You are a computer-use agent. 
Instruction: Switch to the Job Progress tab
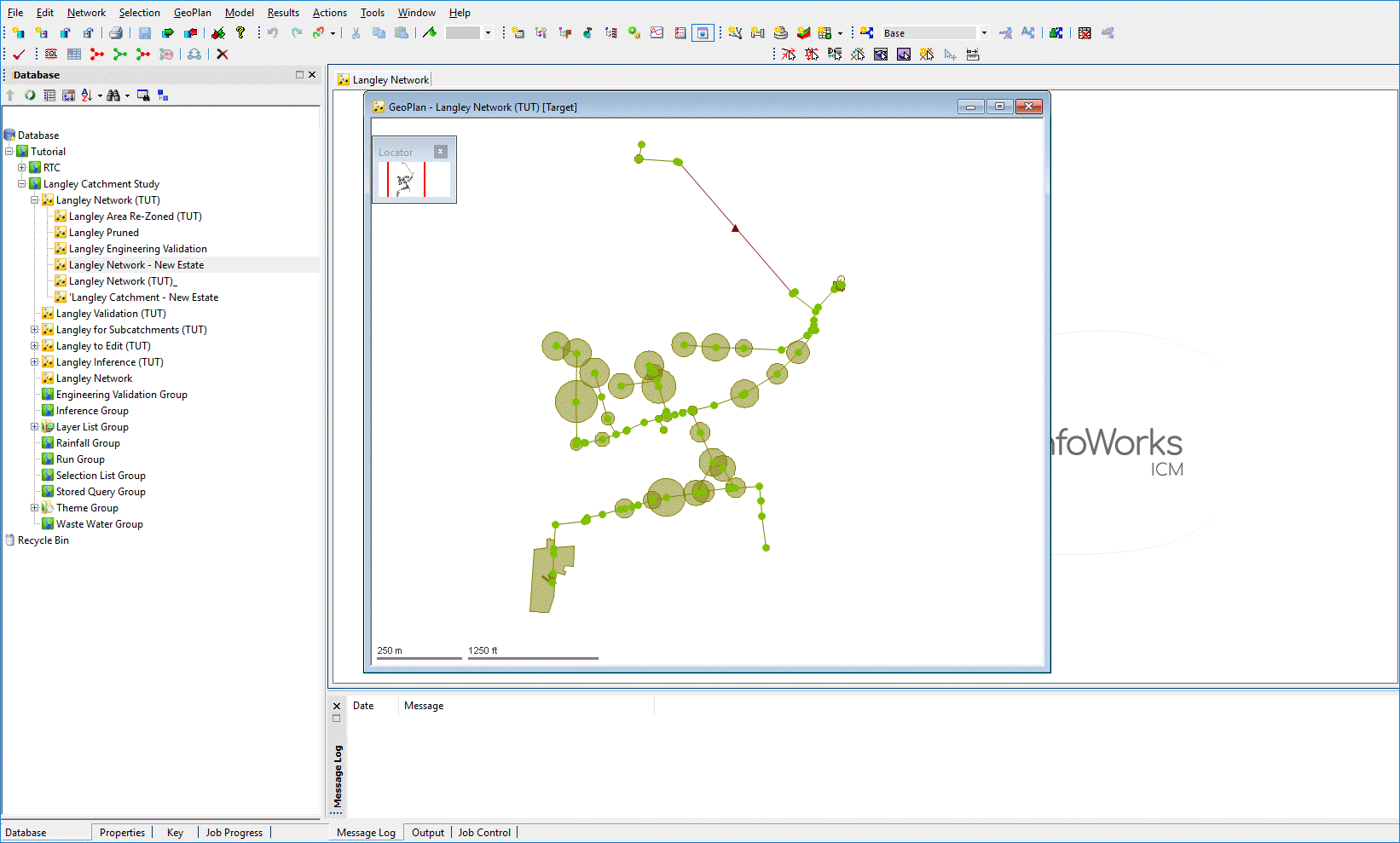(234, 833)
